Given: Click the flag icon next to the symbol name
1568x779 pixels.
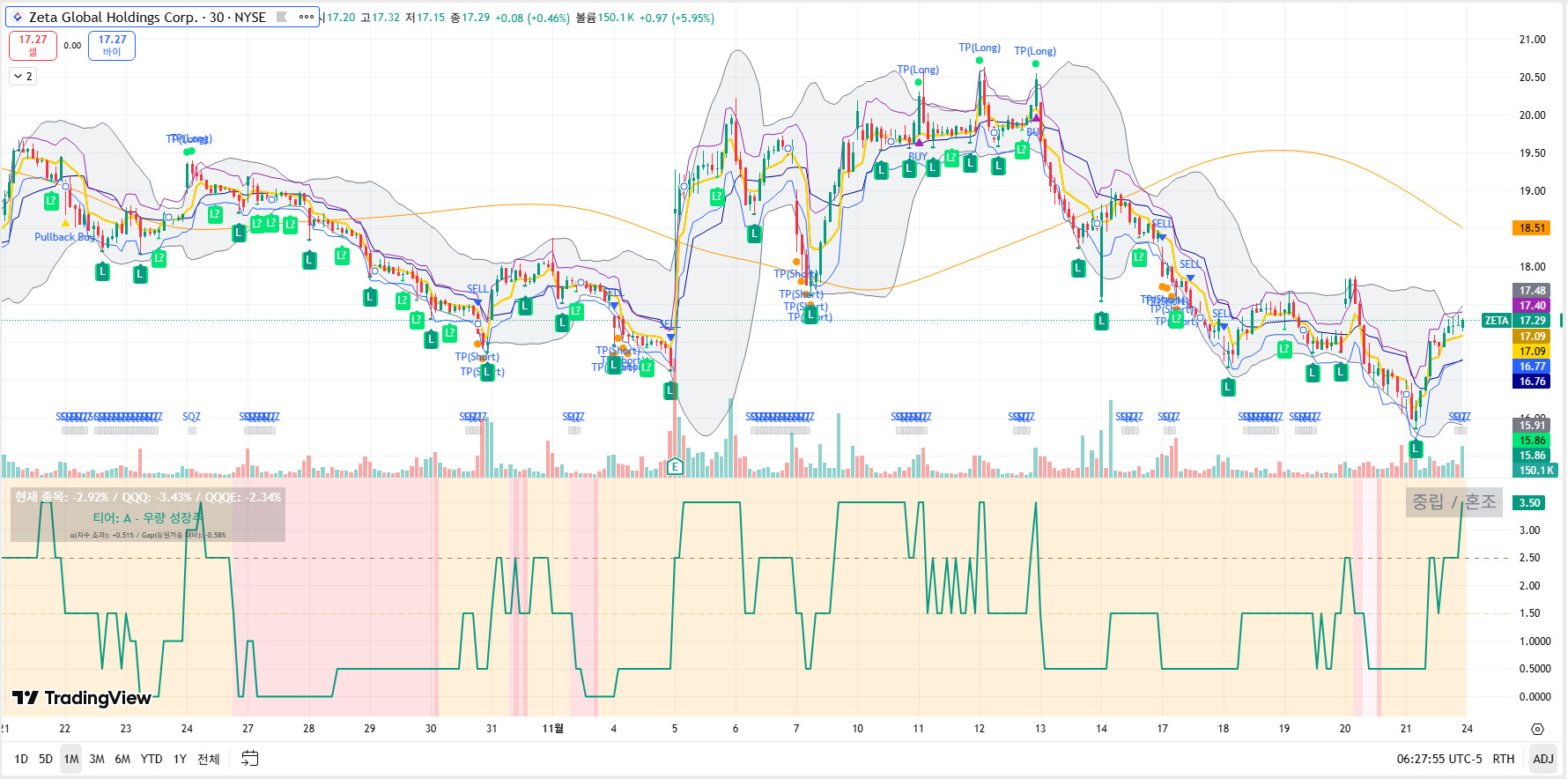Looking at the screenshot, I should (282, 17).
